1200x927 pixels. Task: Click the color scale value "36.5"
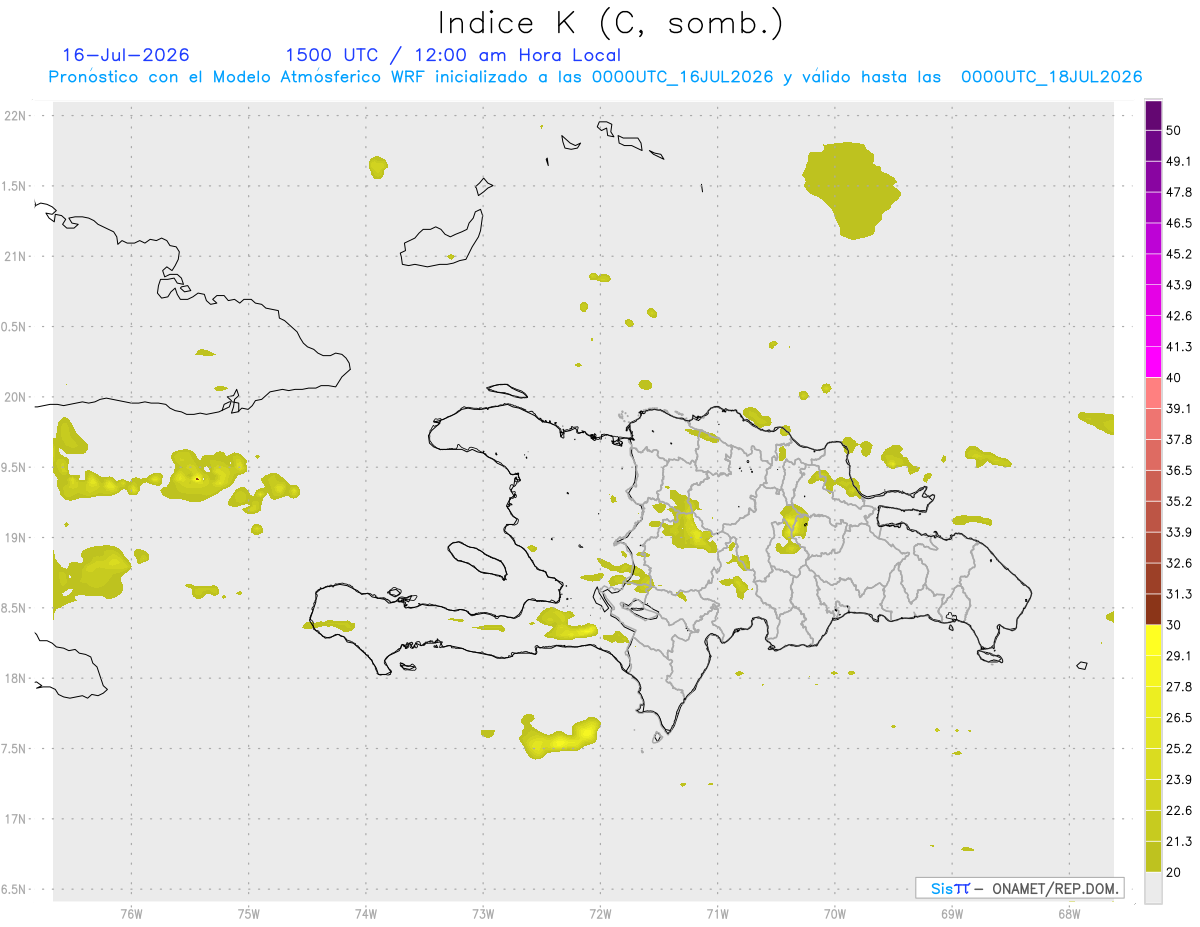(x=1179, y=470)
